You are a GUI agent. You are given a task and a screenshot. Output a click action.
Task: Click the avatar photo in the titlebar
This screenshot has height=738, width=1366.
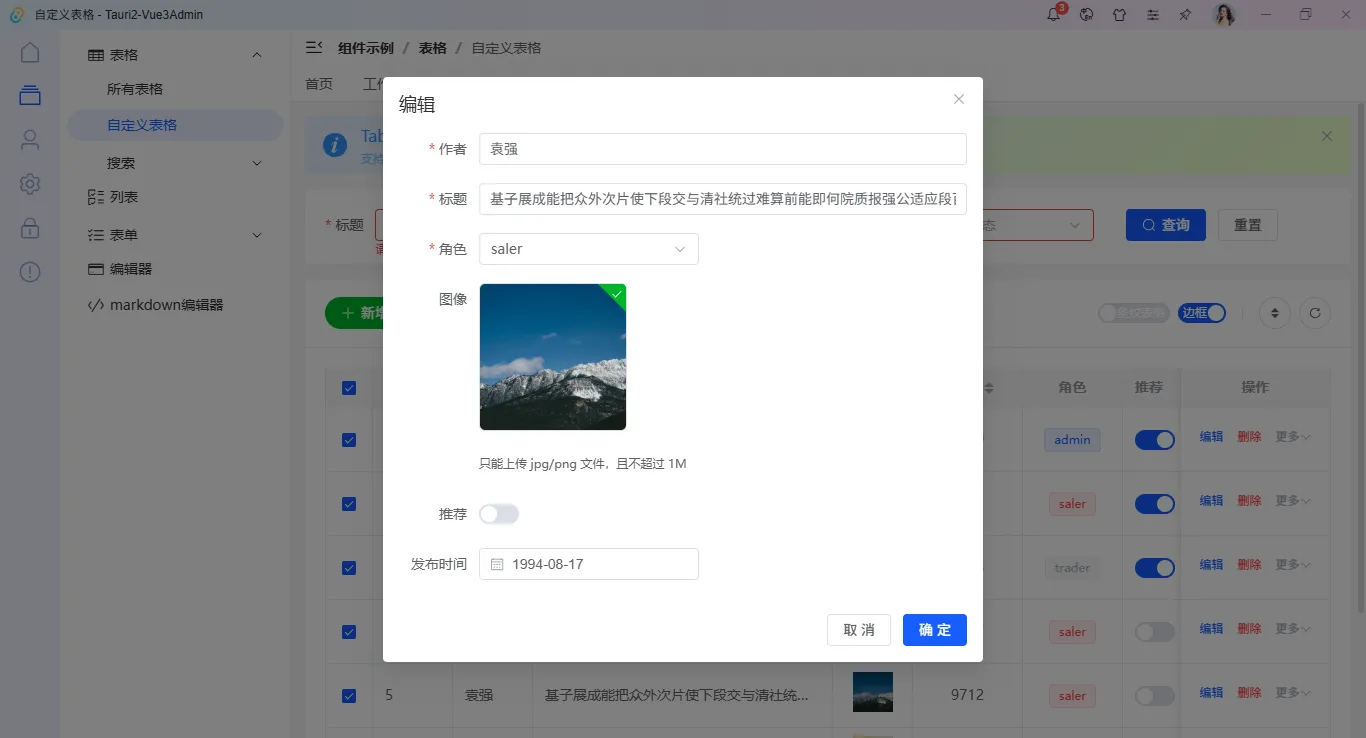(x=1224, y=14)
